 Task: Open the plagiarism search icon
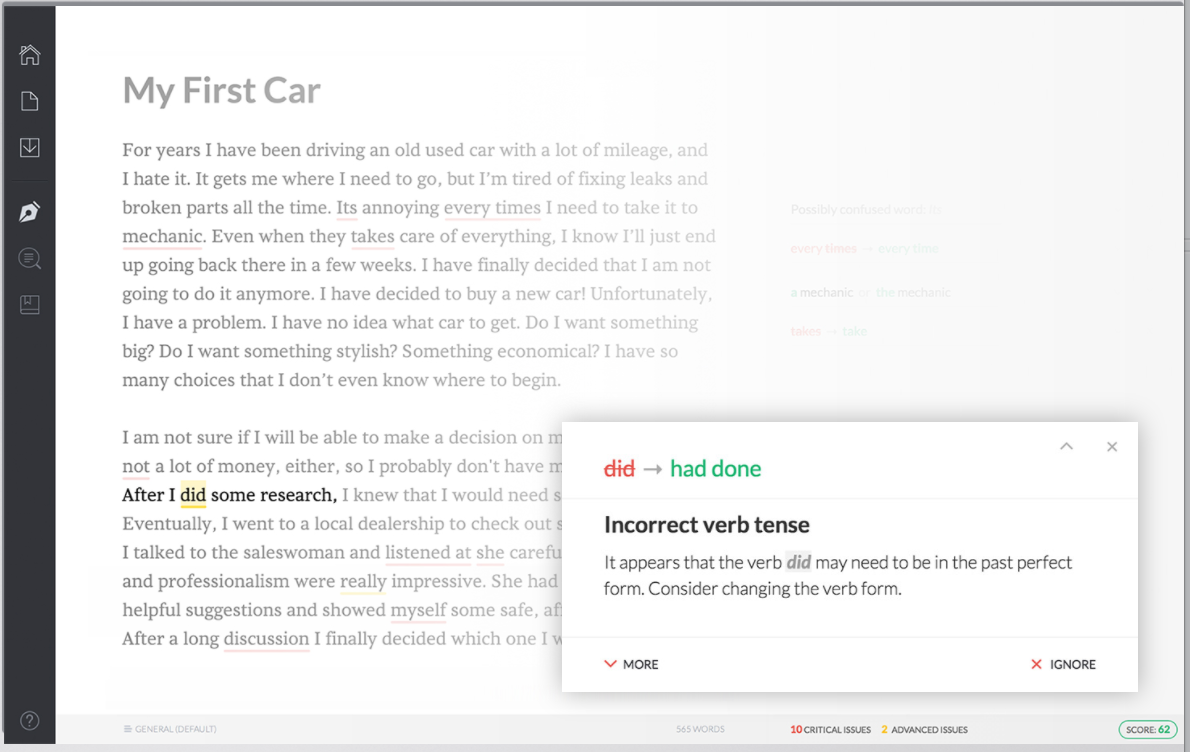(30, 259)
